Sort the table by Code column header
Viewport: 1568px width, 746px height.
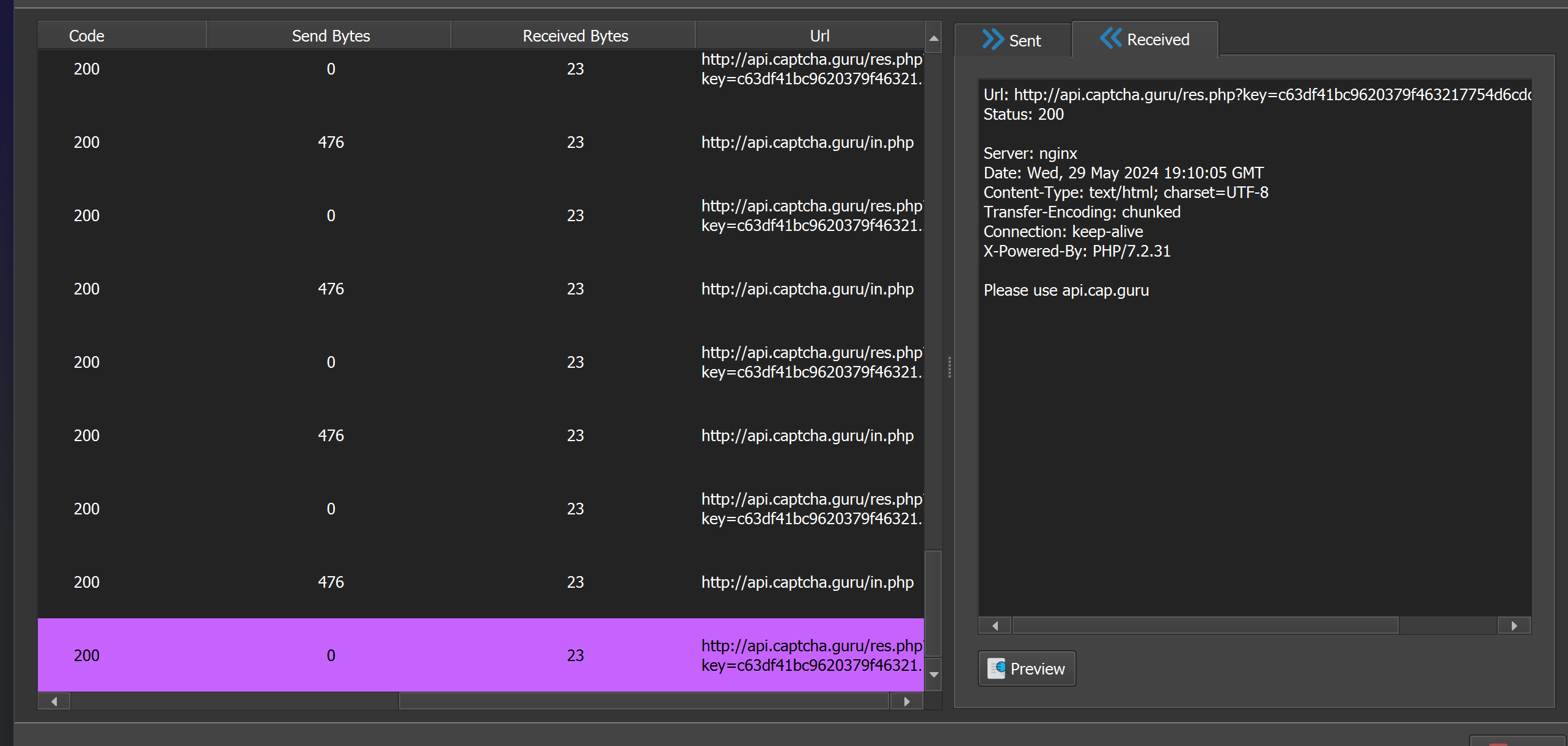point(87,36)
